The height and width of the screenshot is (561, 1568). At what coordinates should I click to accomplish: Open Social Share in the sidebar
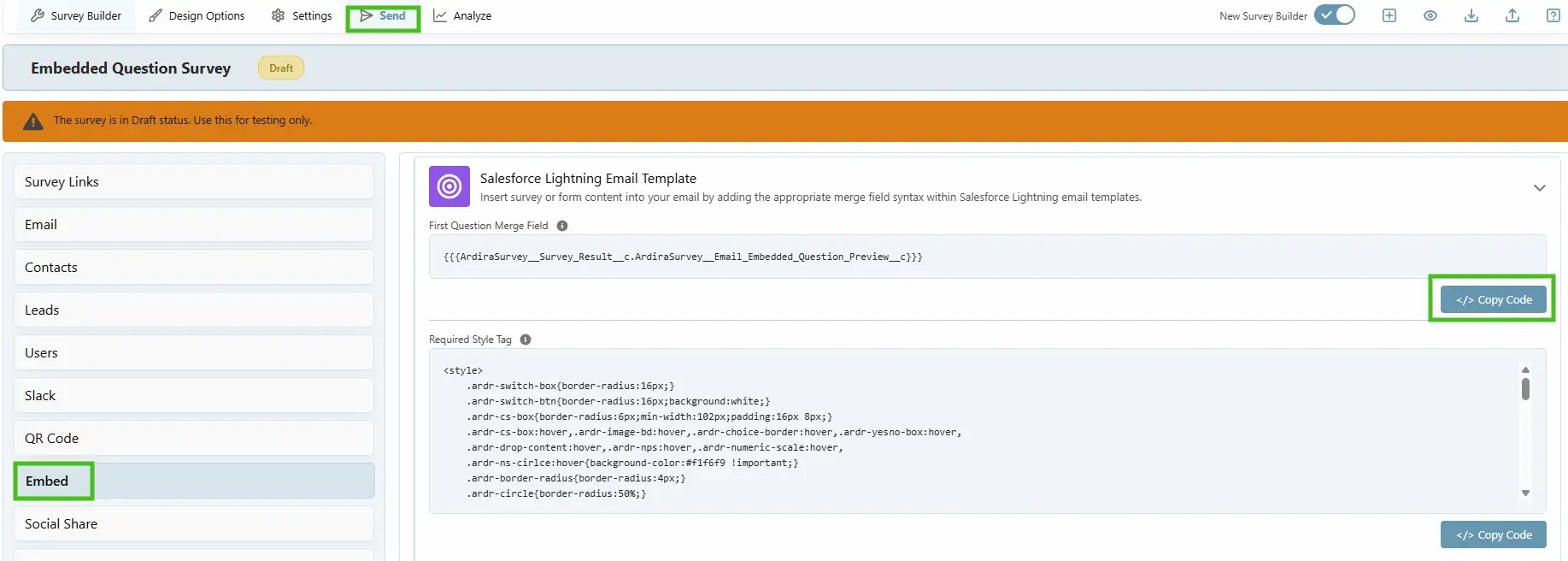194,524
